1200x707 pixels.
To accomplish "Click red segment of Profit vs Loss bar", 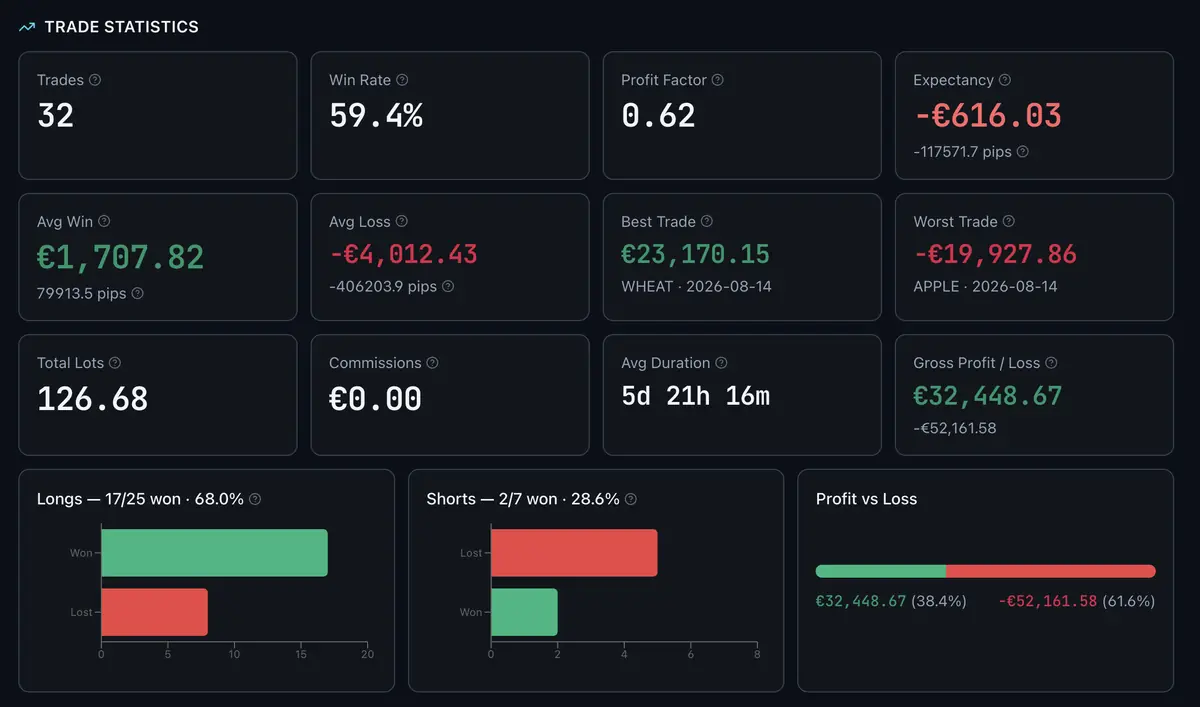I will coord(1051,571).
